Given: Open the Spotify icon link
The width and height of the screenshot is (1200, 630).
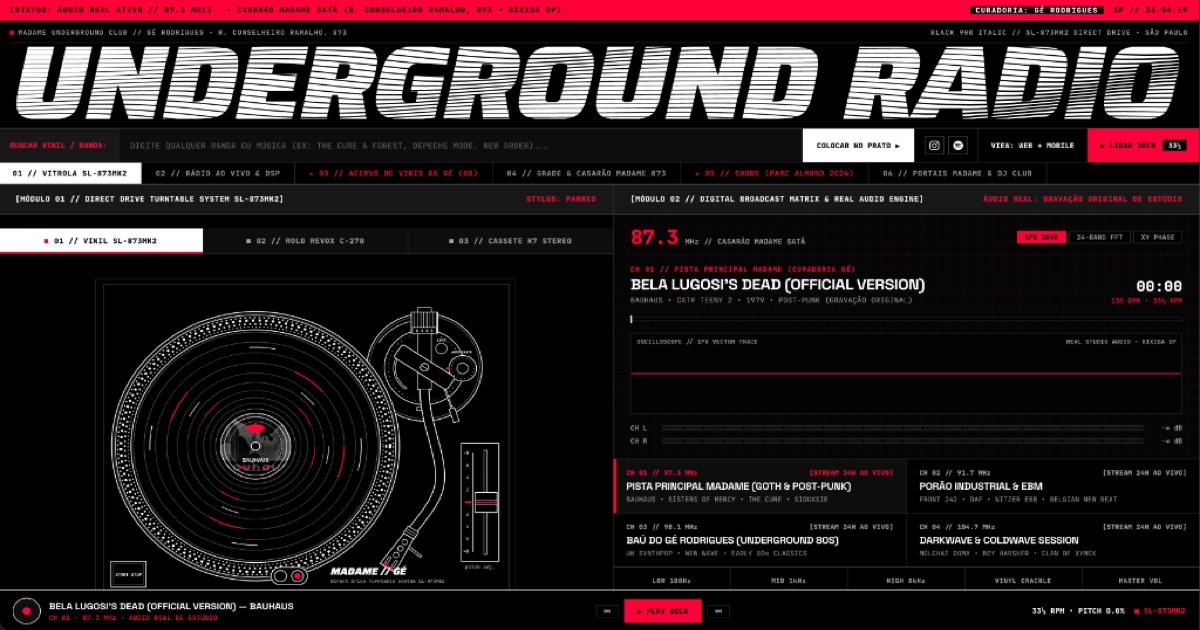Looking at the screenshot, I should tap(958, 145).
